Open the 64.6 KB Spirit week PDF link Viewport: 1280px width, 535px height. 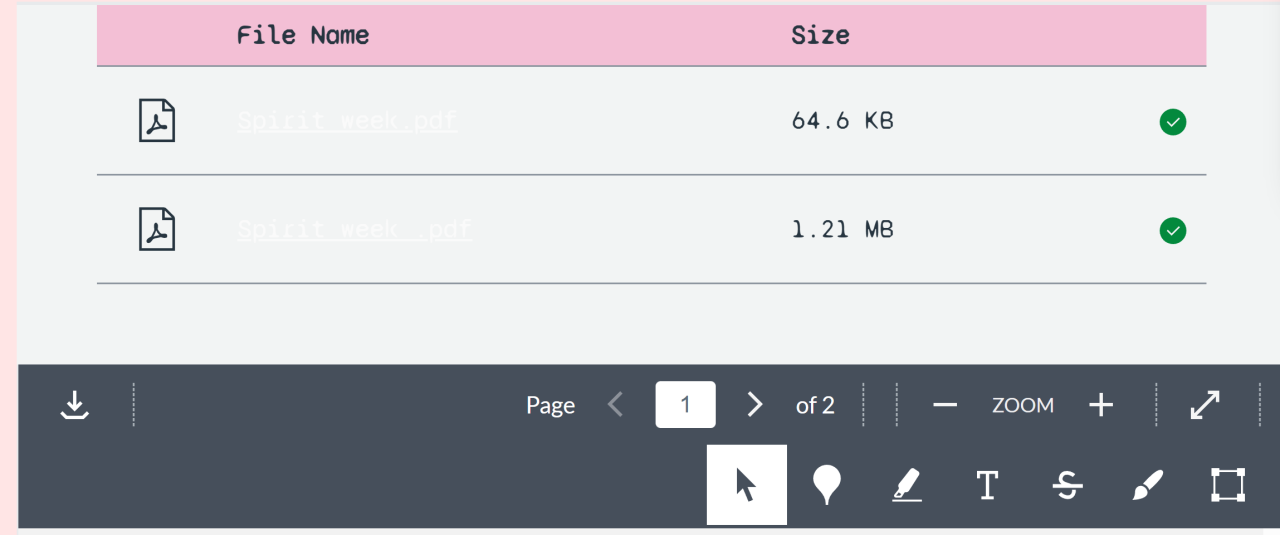[347, 121]
